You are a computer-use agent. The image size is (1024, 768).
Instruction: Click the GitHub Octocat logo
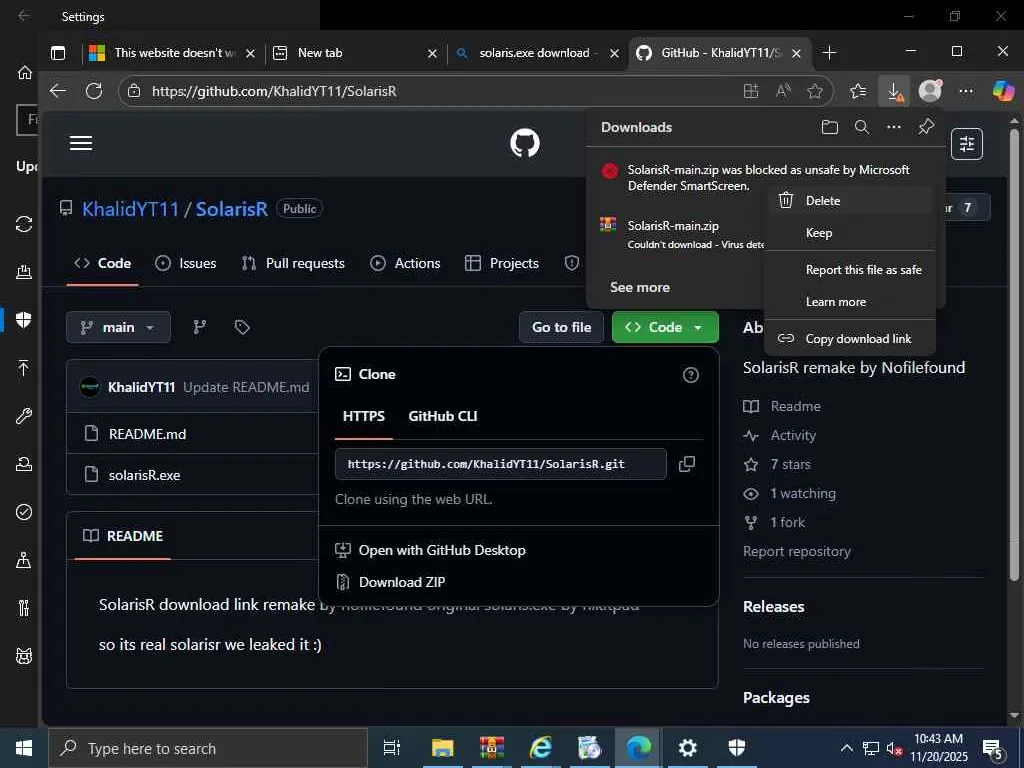525,143
